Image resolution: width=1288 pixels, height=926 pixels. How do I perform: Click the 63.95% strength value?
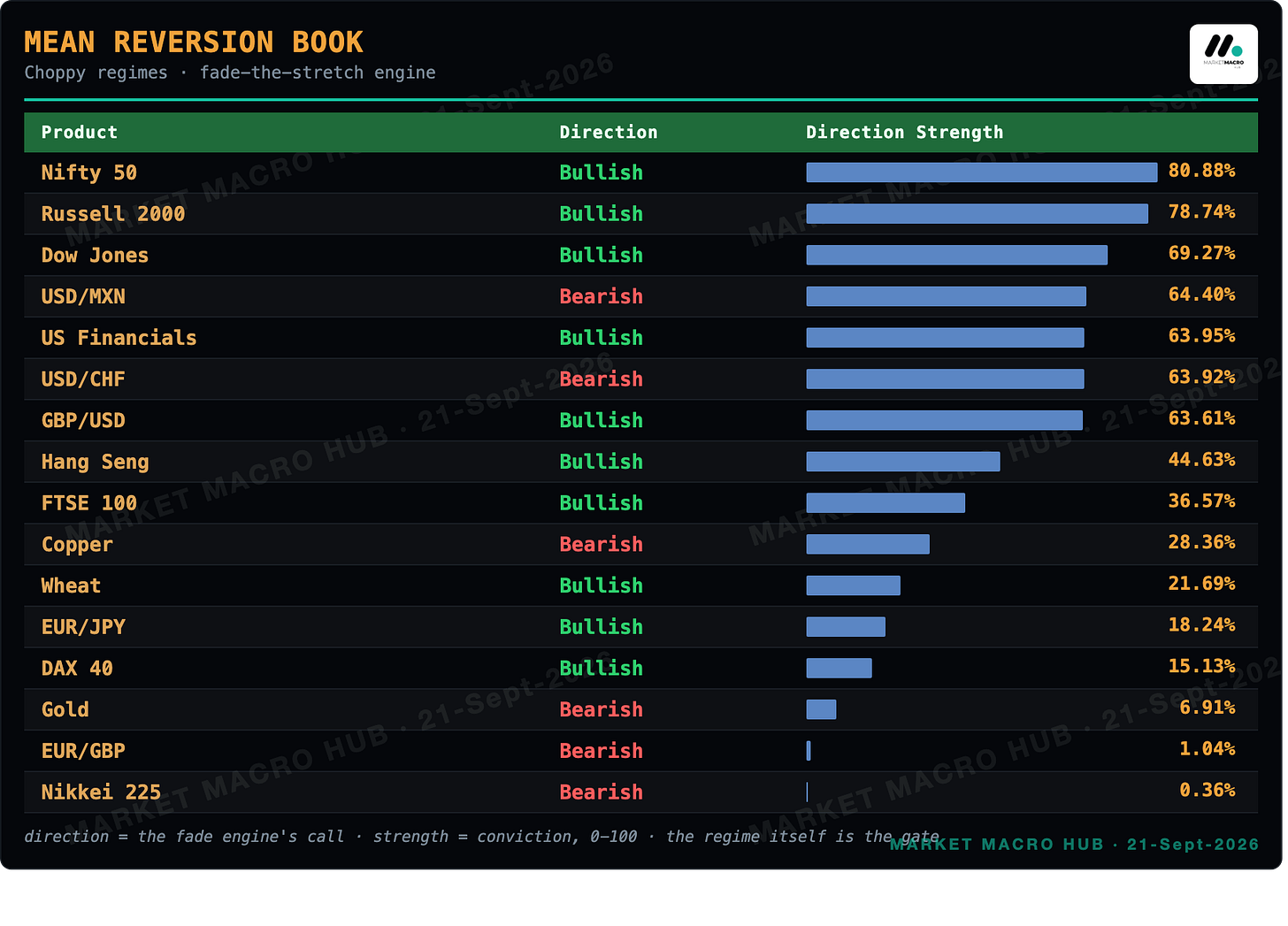coord(1201,335)
